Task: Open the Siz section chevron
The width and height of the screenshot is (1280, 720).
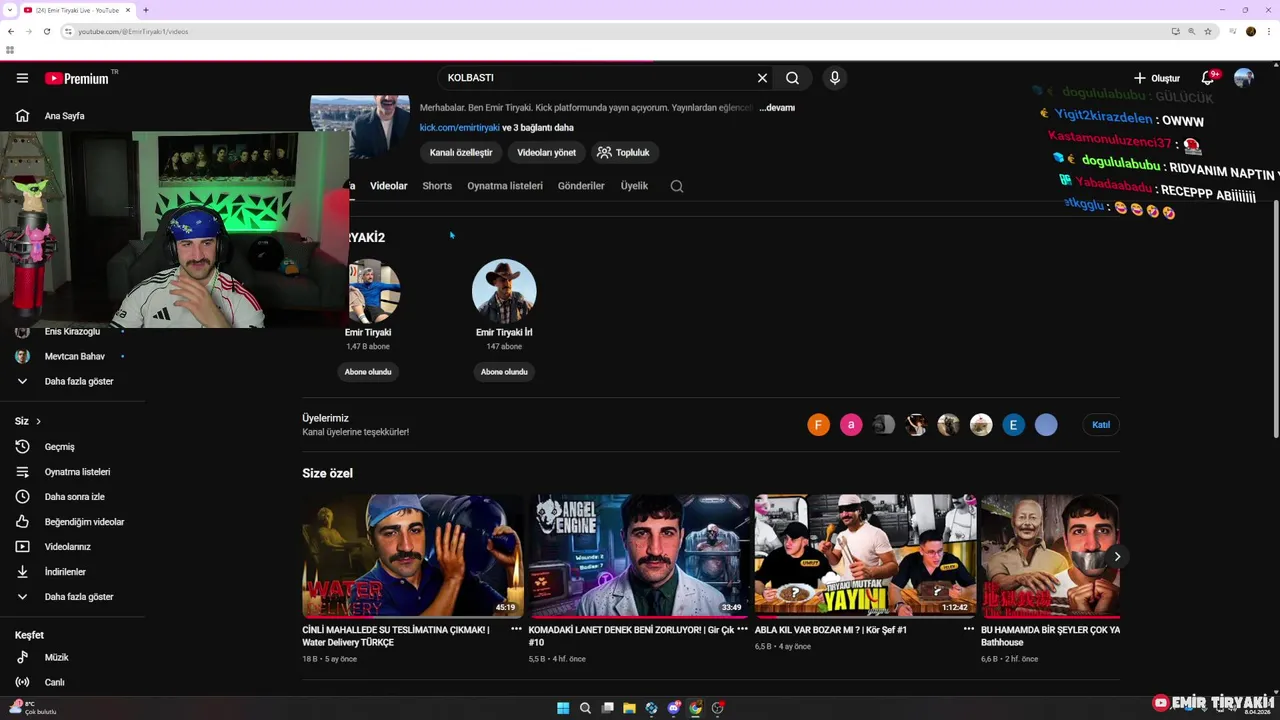Action: pyautogui.click(x=38, y=421)
